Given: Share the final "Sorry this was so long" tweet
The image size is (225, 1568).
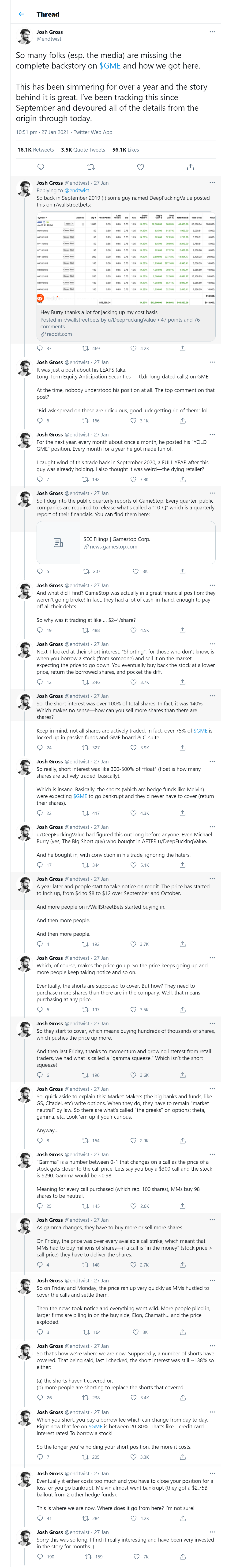Looking at the screenshot, I should click(x=182, y=1557).
